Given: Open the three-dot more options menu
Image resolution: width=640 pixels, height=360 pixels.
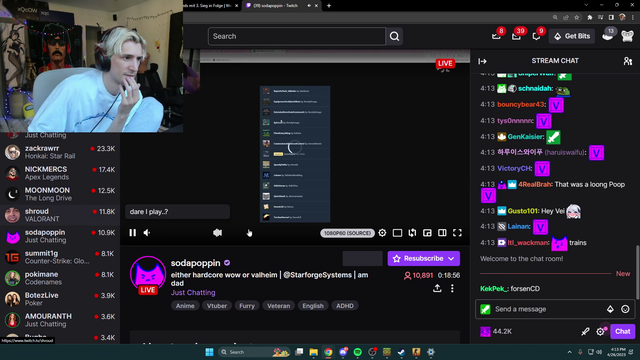Looking at the screenshot, I should pyautogui.click(x=452, y=288).
